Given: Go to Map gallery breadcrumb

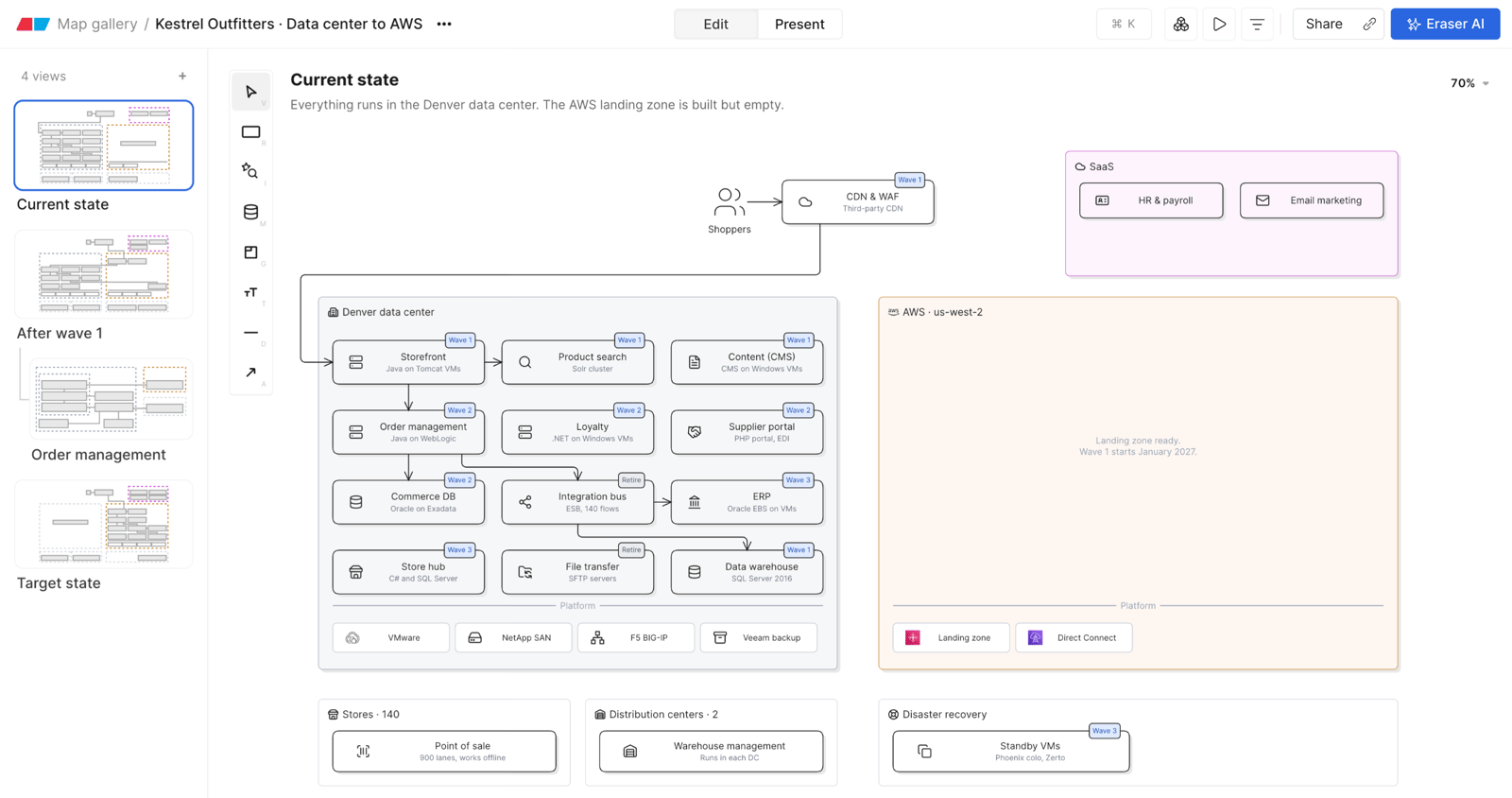Looking at the screenshot, I should pos(97,25).
